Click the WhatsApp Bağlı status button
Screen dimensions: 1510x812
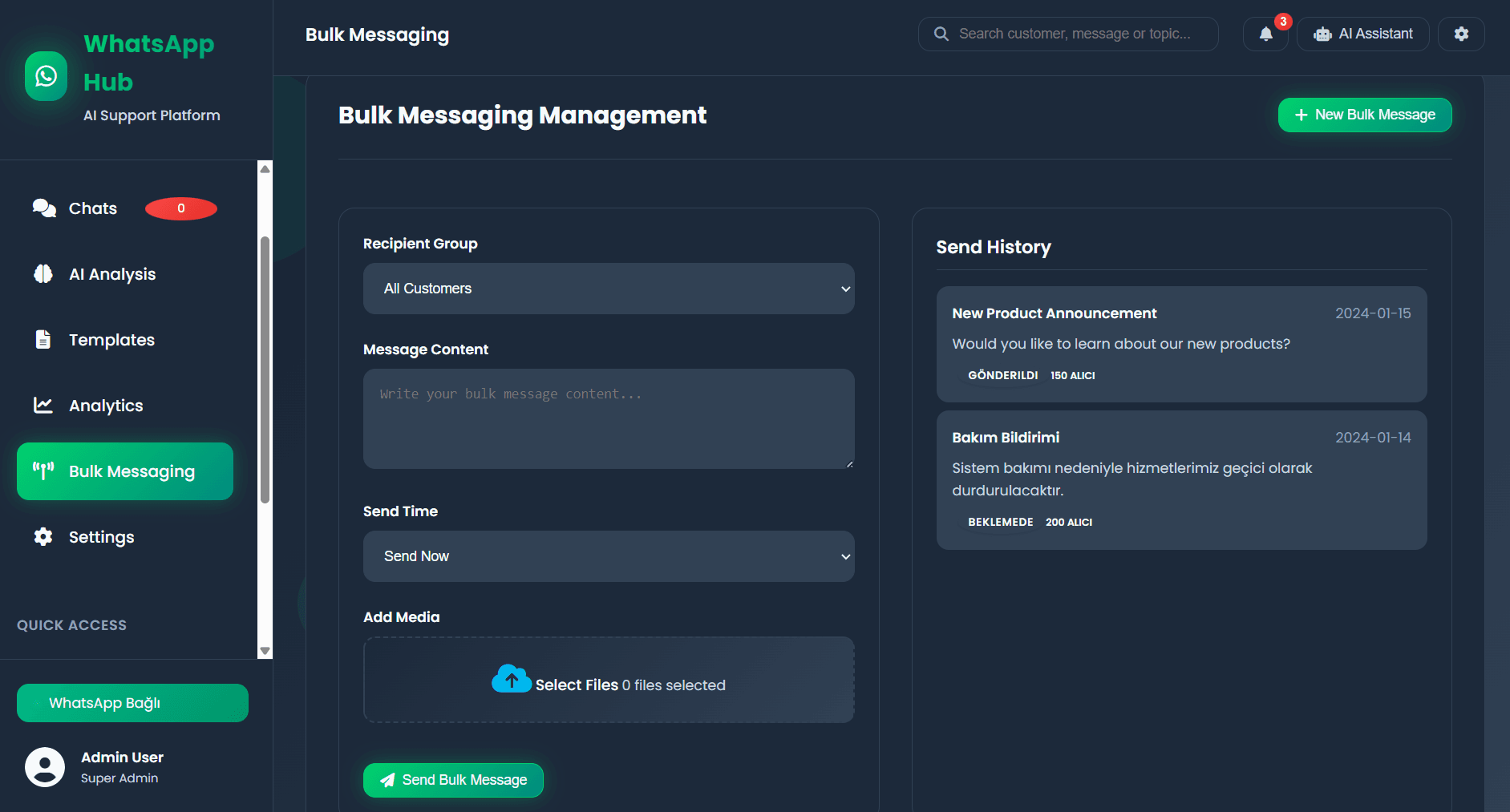pyautogui.click(x=132, y=703)
